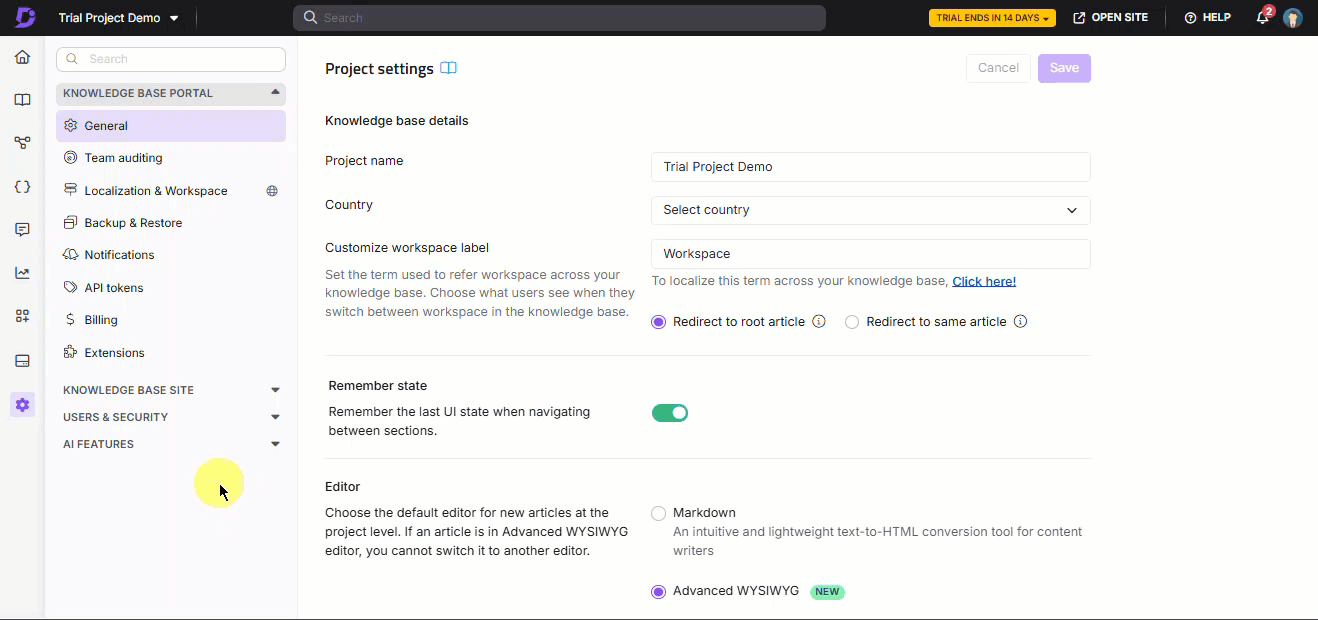Viewport: 1318px width, 620px height.
Task: Open the Drive icon in left rail
Action: (22, 361)
